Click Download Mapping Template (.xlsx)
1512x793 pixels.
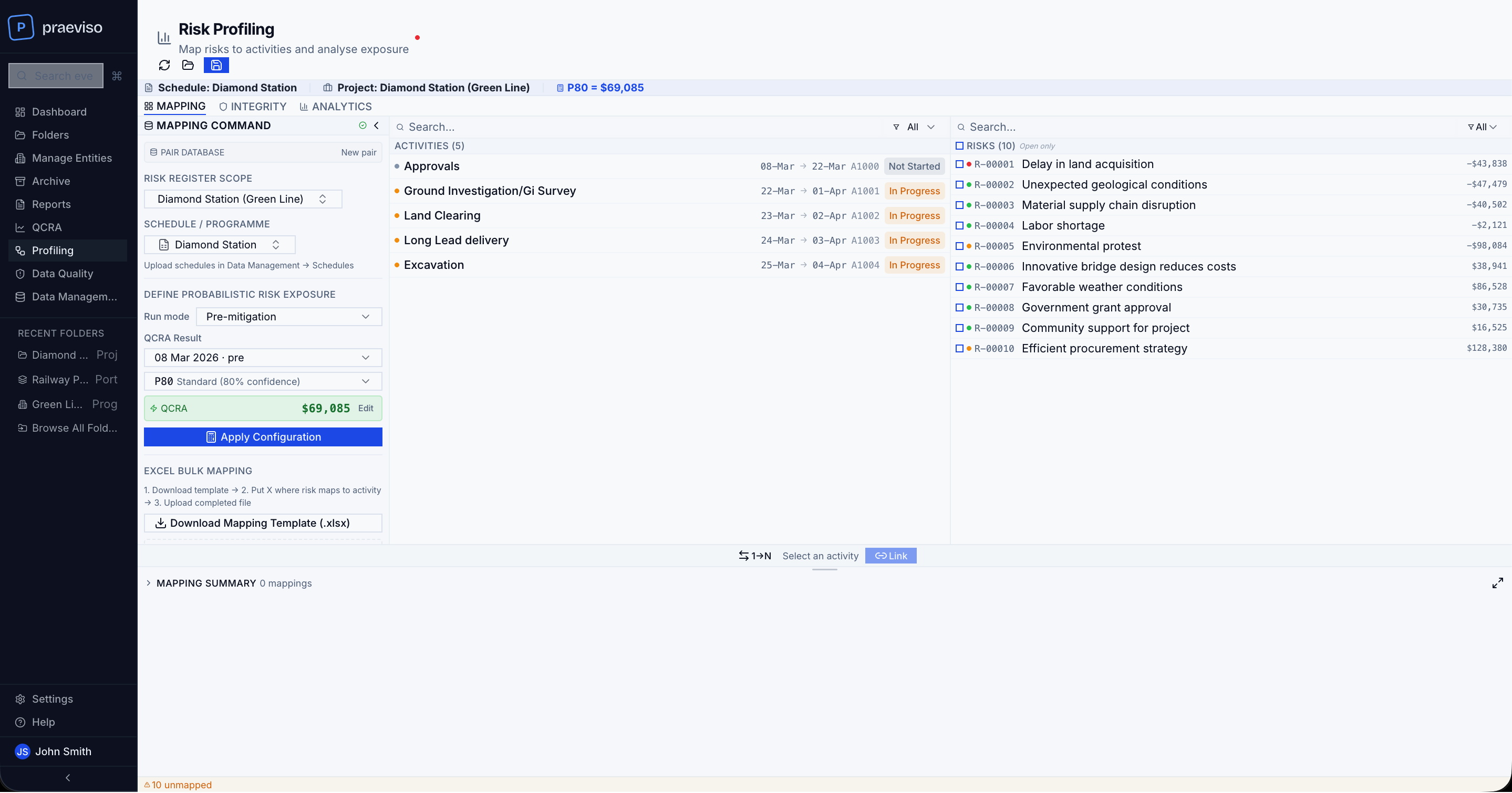(x=262, y=523)
